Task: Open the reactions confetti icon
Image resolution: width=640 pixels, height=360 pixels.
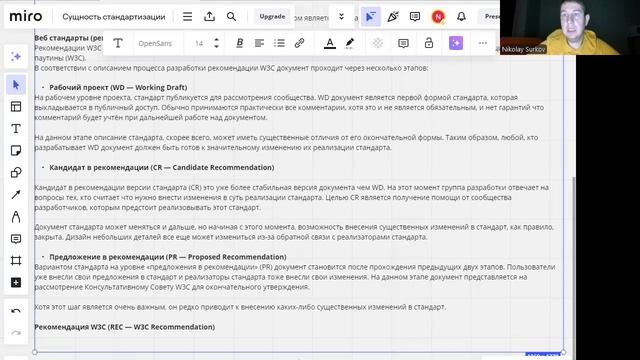Action: click(393, 17)
